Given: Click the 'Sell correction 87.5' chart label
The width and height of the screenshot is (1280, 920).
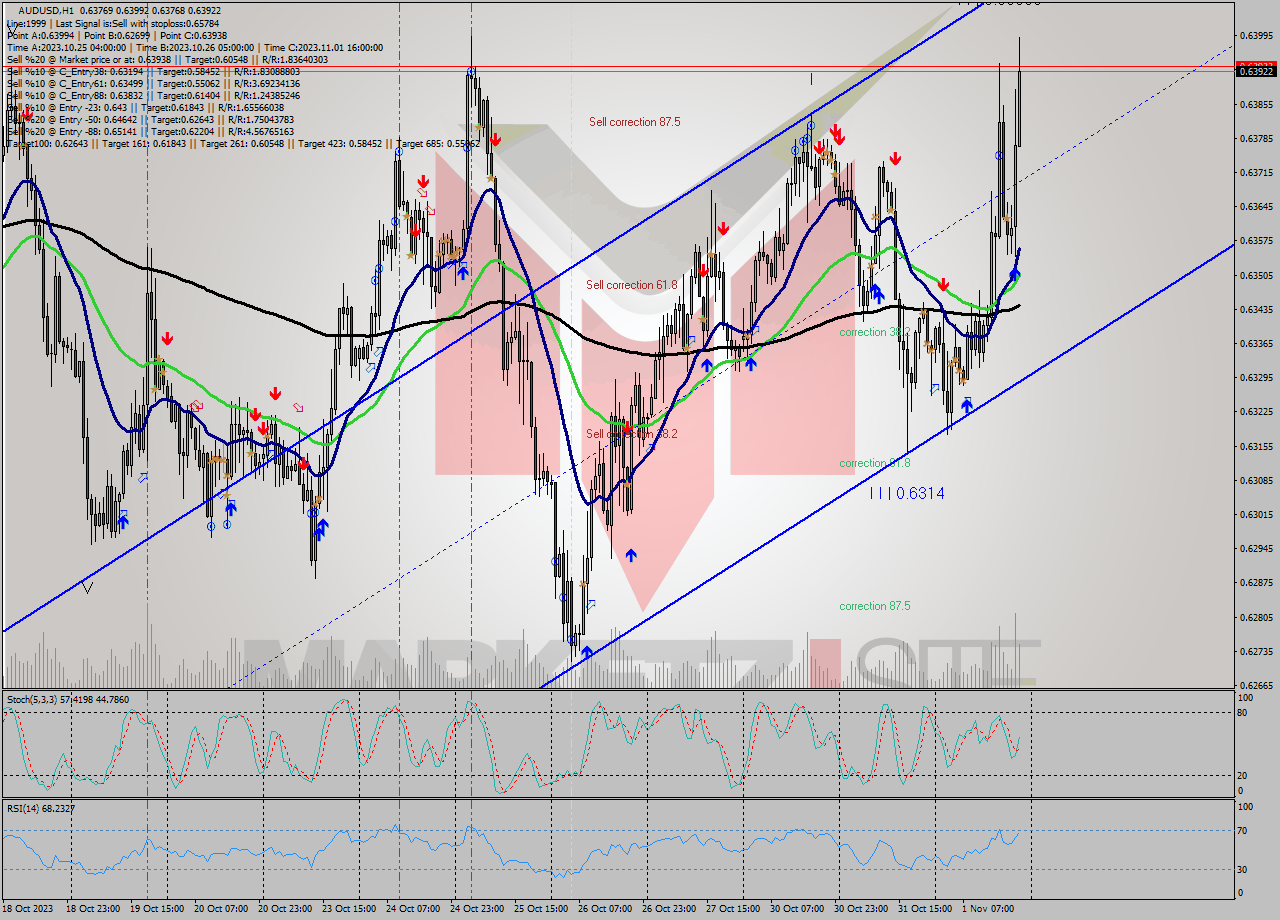Looking at the screenshot, I should (635, 122).
